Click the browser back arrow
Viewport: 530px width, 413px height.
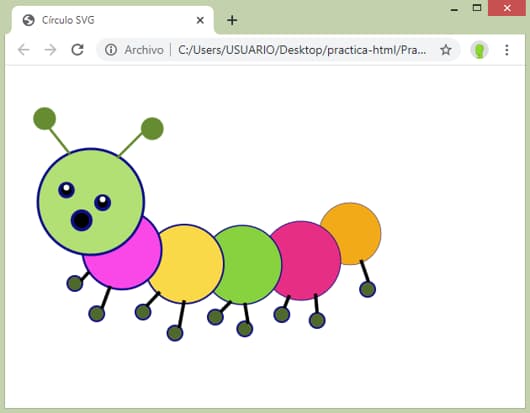pos(24,50)
